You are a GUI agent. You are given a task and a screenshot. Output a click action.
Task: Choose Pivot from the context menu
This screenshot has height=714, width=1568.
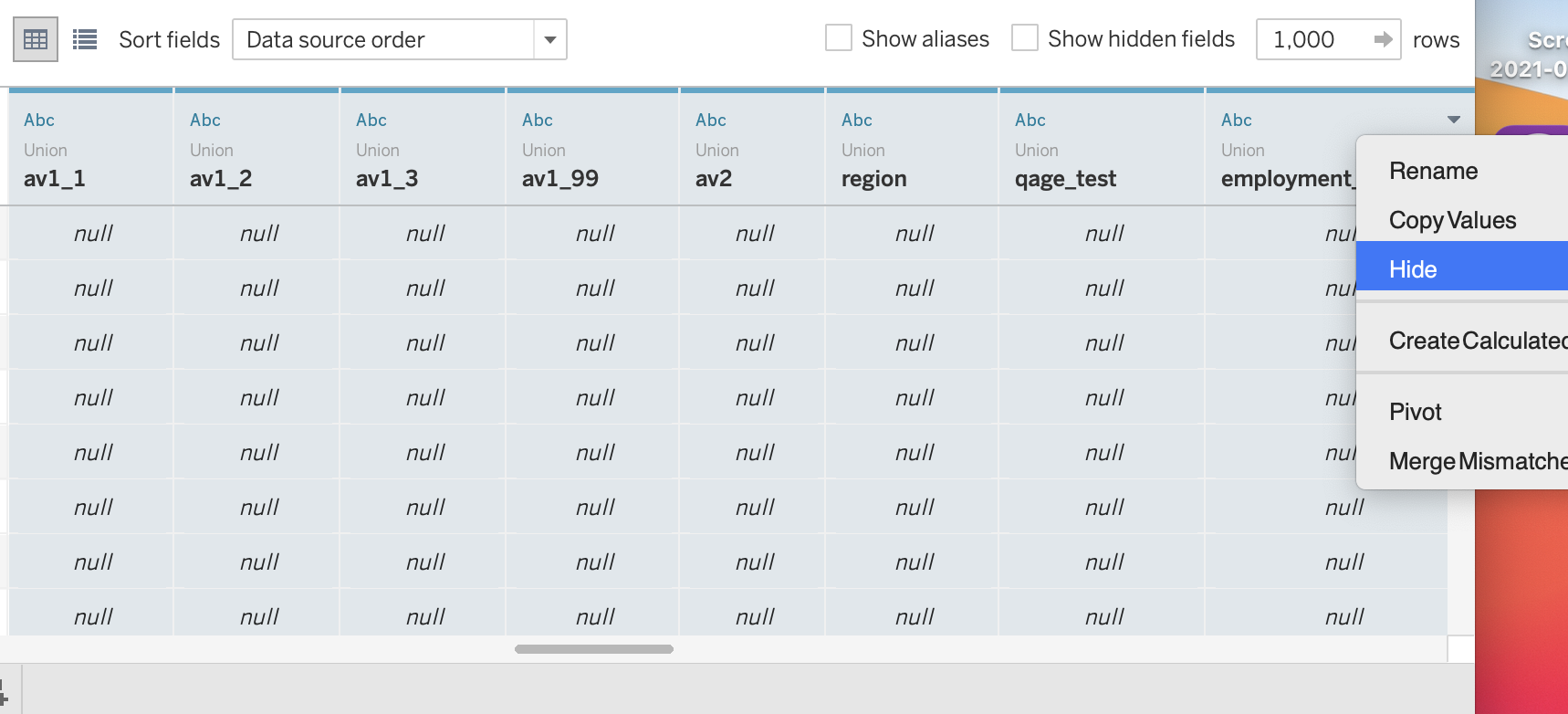(1416, 412)
